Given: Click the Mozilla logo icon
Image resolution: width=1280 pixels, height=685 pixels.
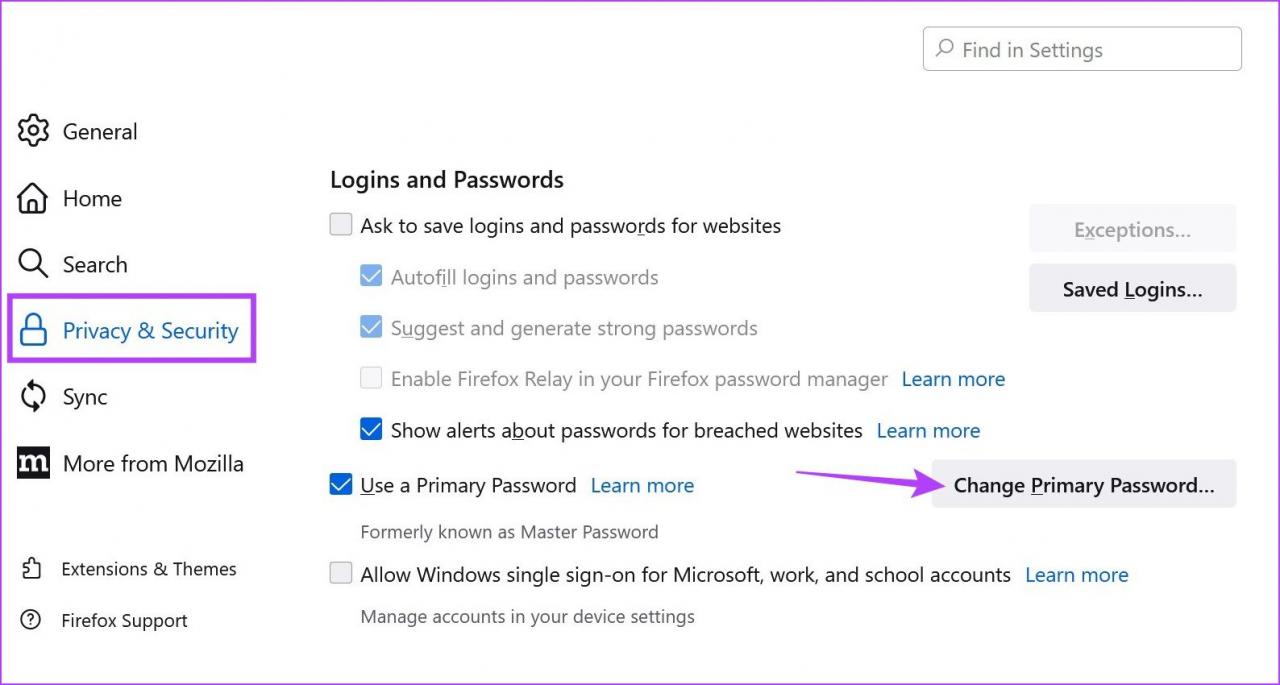Looking at the screenshot, I should 33,463.
